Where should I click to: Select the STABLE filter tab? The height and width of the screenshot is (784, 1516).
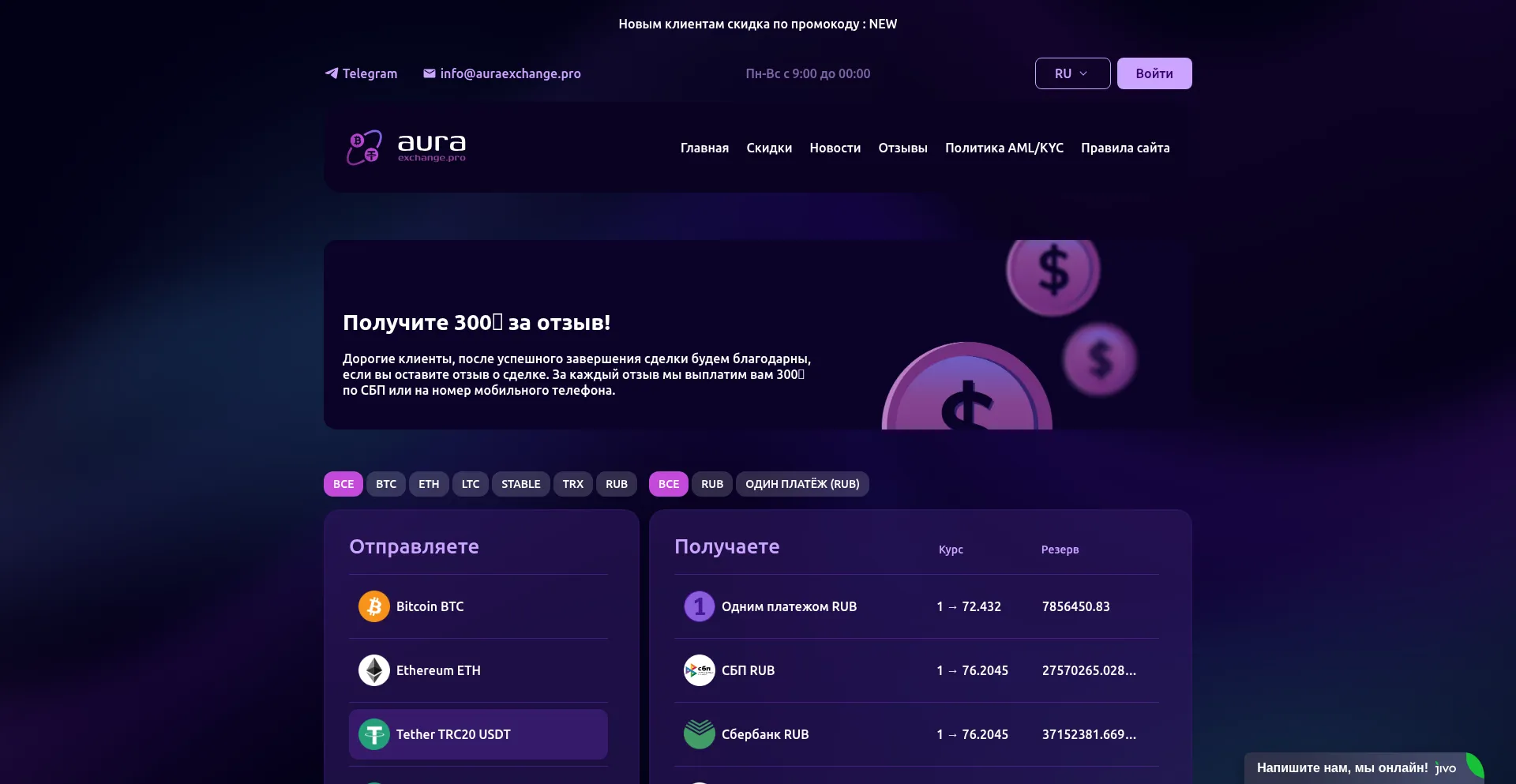(521, 484)
